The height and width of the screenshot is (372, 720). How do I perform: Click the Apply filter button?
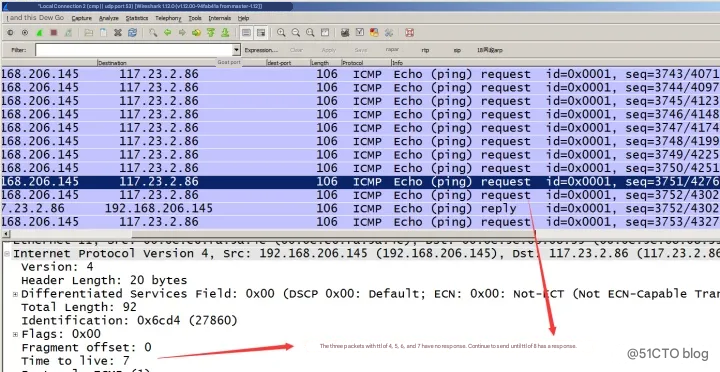point(329,50)
